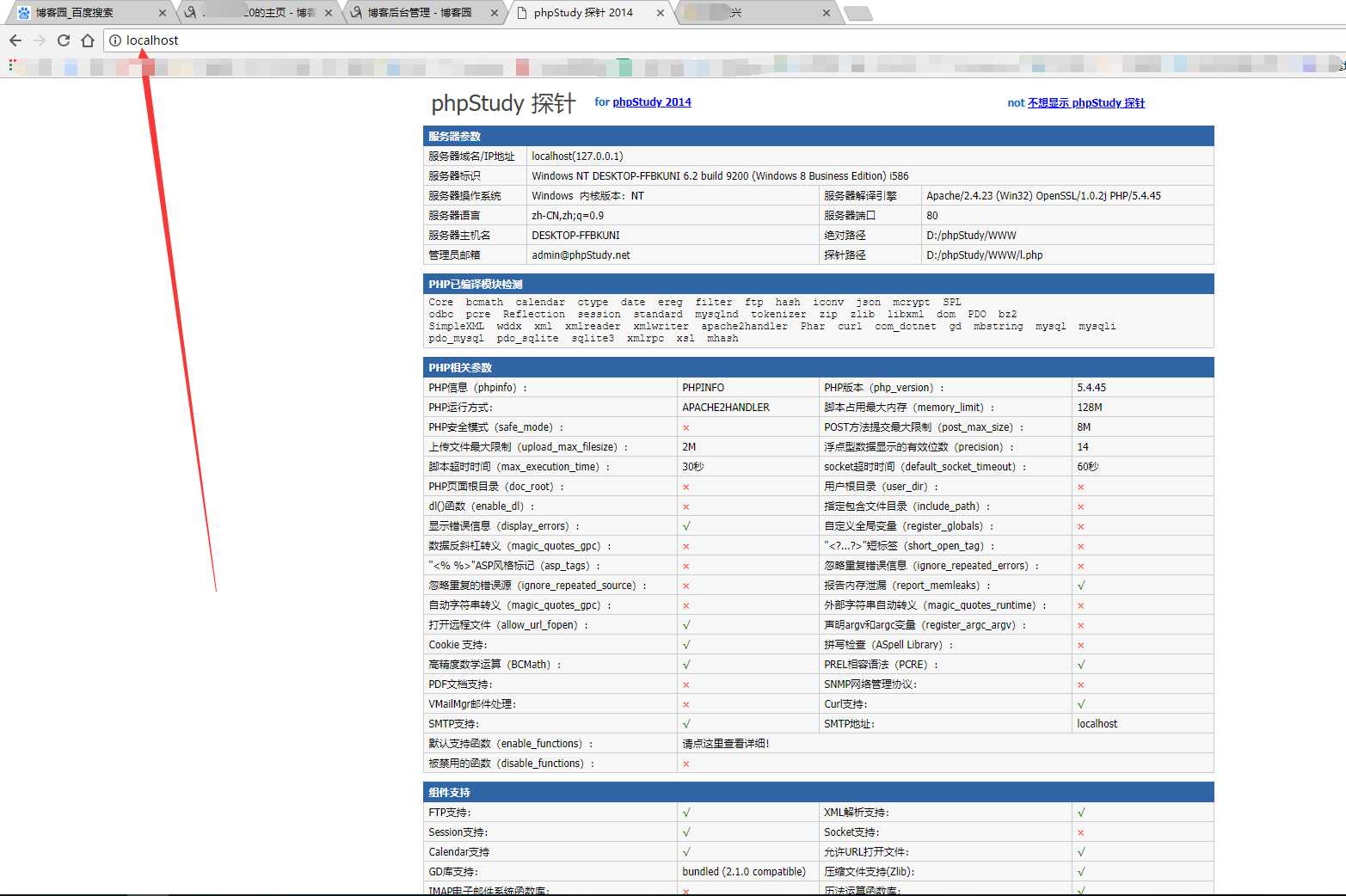Click the apache2handler module name
Viewport: 1346px width, 896px height.
[744, 327]
